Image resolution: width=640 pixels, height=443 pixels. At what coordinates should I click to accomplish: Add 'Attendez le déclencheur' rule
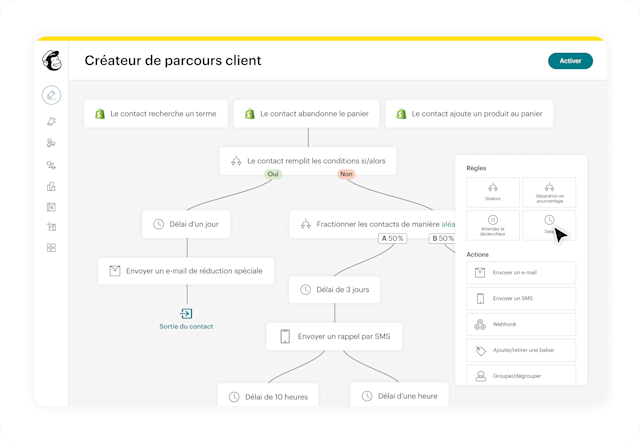click(x=493, y=225)
